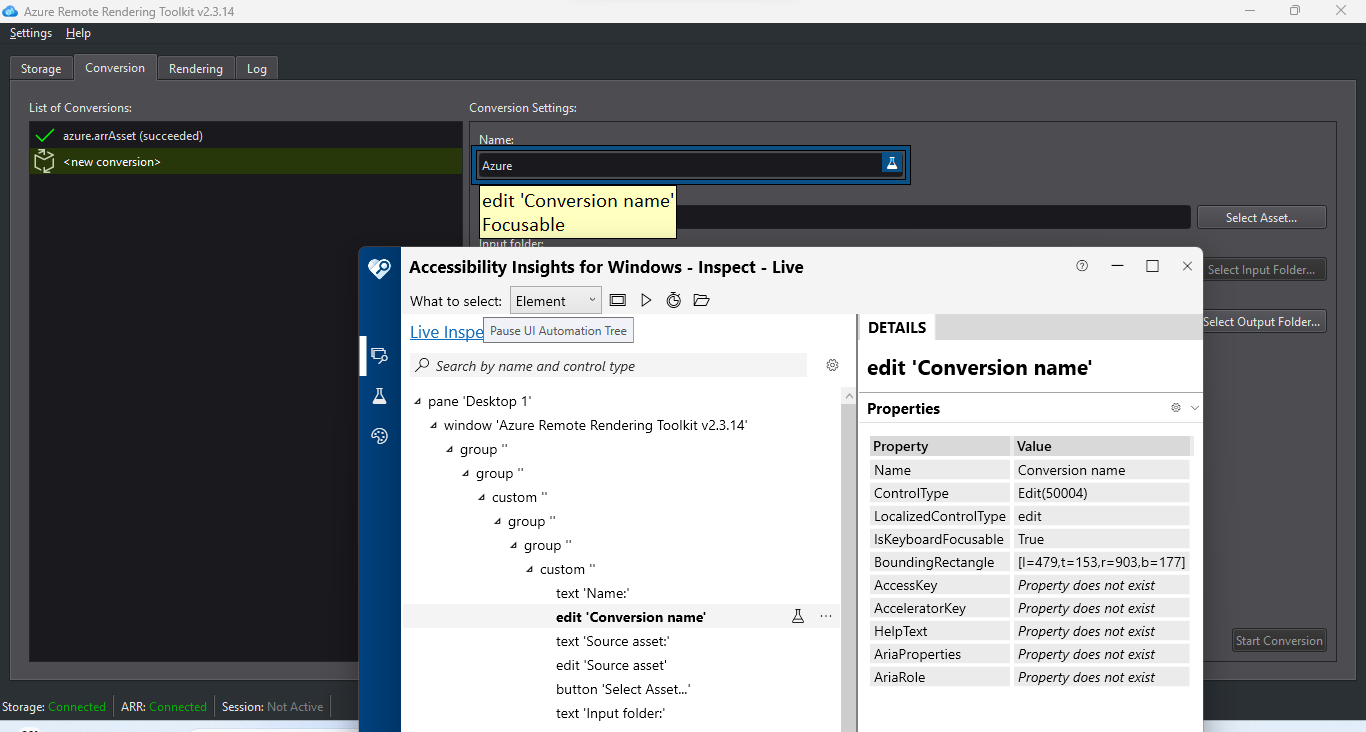Switch to the Conversion tab
This screenshot has width=1366, height=732.
115,68
